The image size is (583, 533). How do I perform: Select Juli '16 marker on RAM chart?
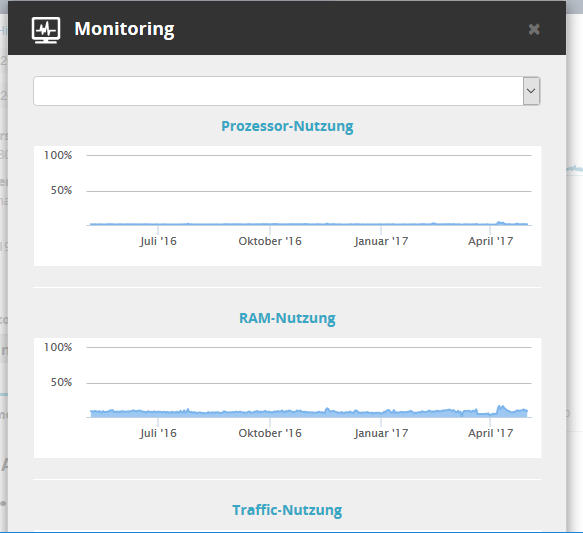pos(158,433)
